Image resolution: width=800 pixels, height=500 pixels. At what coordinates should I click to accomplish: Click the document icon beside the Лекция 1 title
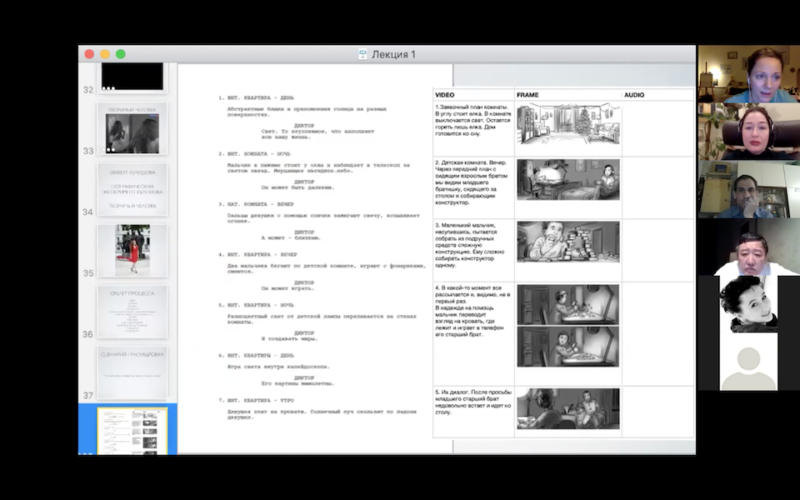click(x=362, y=54)
